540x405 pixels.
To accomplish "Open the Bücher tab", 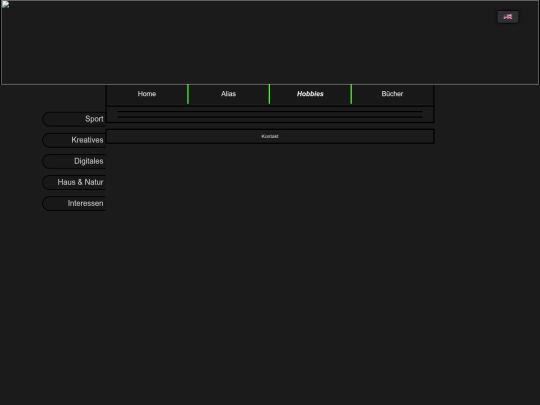I will [x=392, y=94].
